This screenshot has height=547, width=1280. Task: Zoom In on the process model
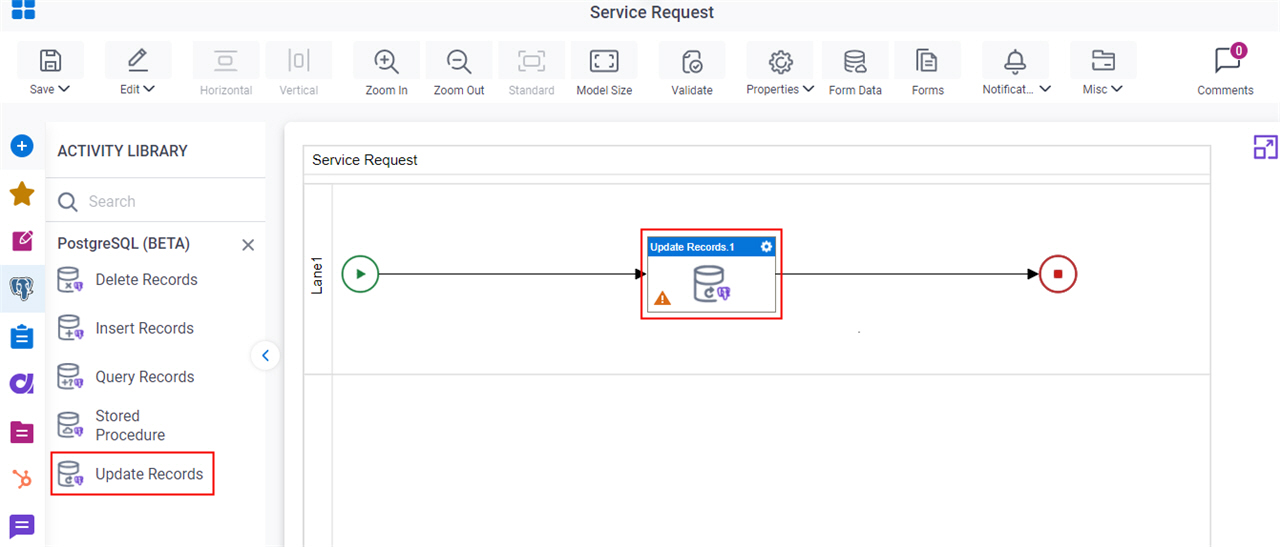pyautogui.click(x=386, y=72)
